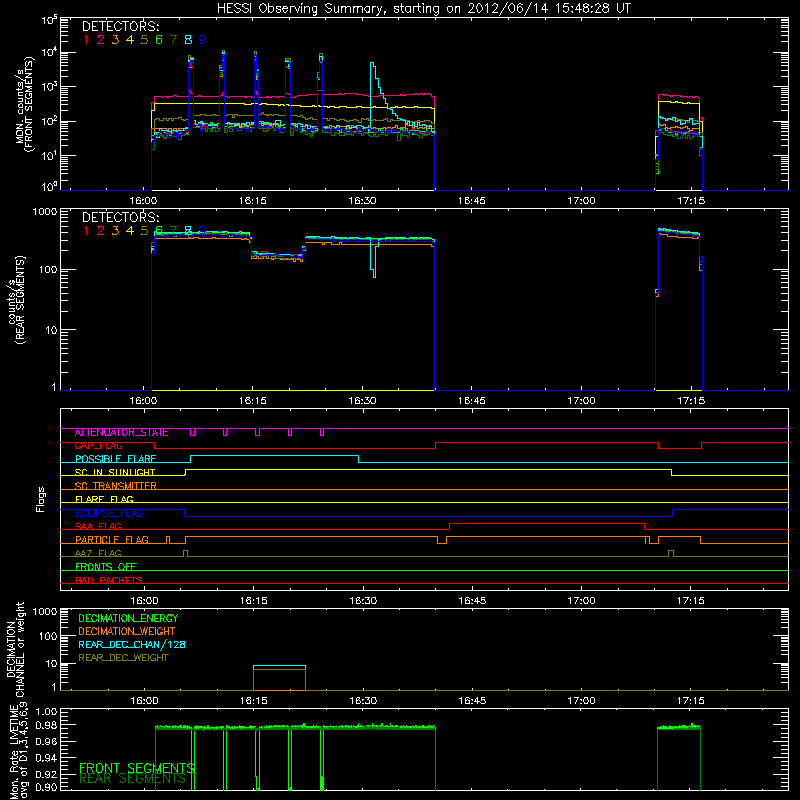Click pink detector 2 in front segments legend
Viewport: 800px width, 800px height.
coord(101,40)
